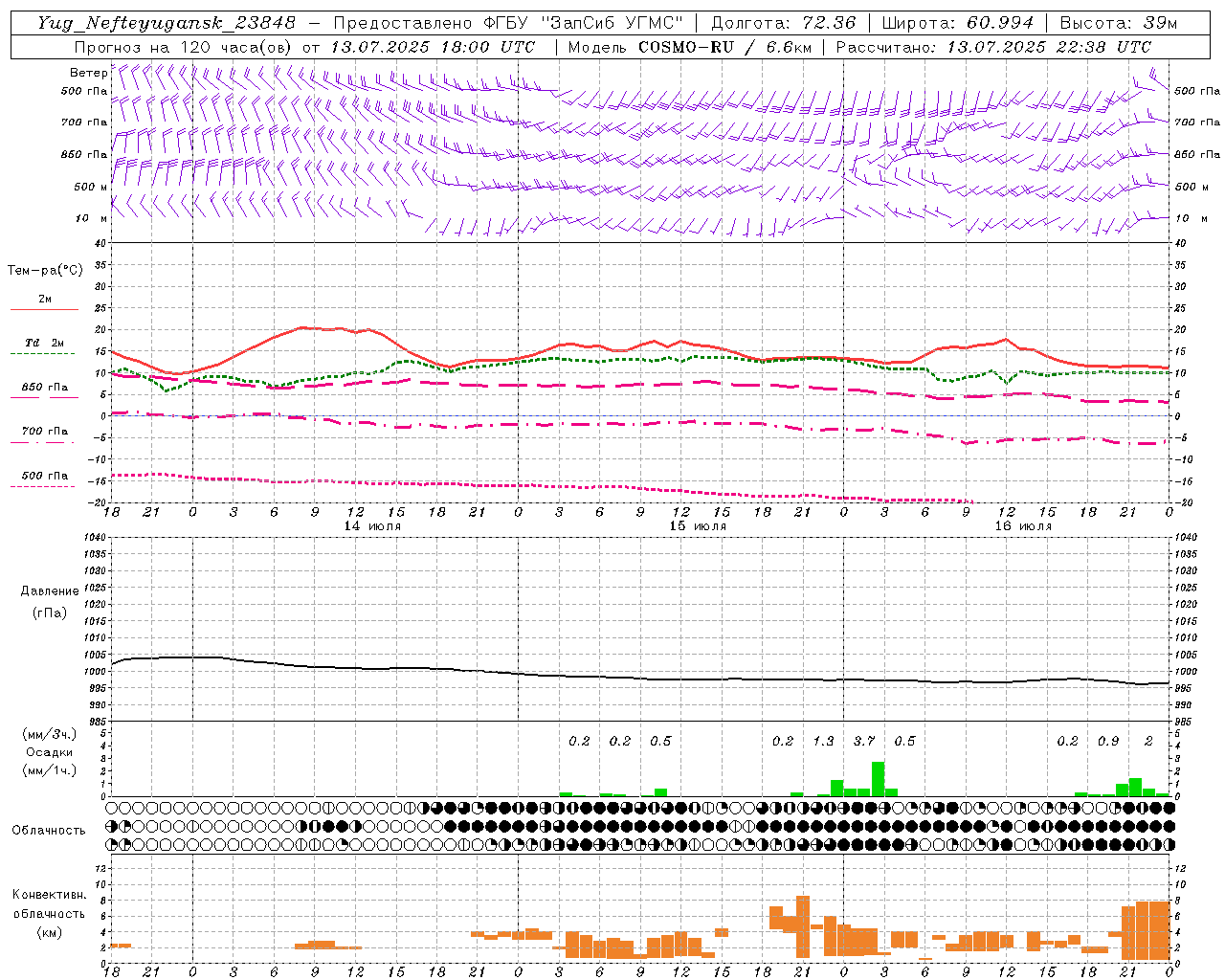Click the 3.7 precipitation total value
The width and height of the screenshot is (1225, 980).
pyautogui.click(x=864, y=741)
